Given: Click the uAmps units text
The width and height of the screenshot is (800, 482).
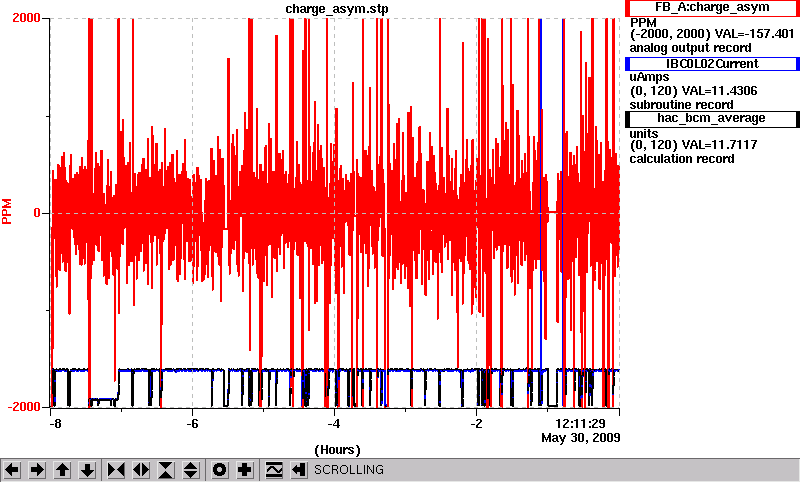Looking at the screenshot, I should (x=649, y=77).
